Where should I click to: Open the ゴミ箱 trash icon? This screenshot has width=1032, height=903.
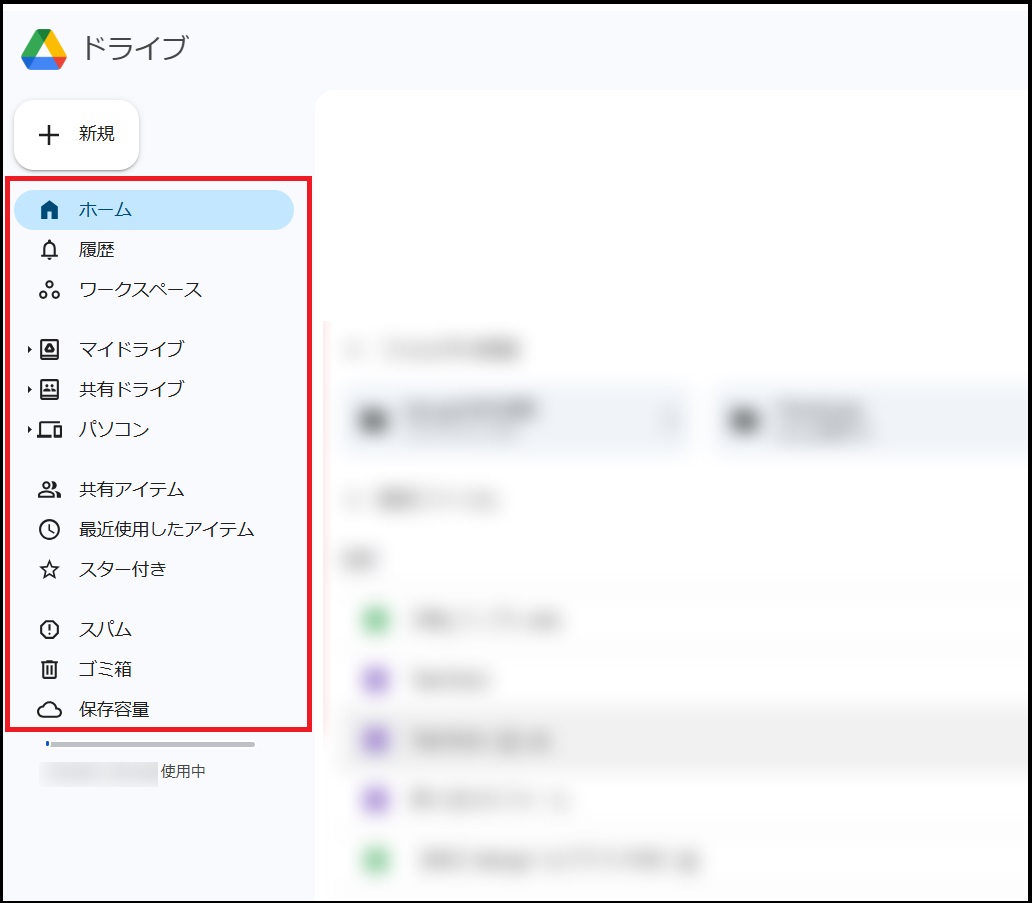[49, 670]
